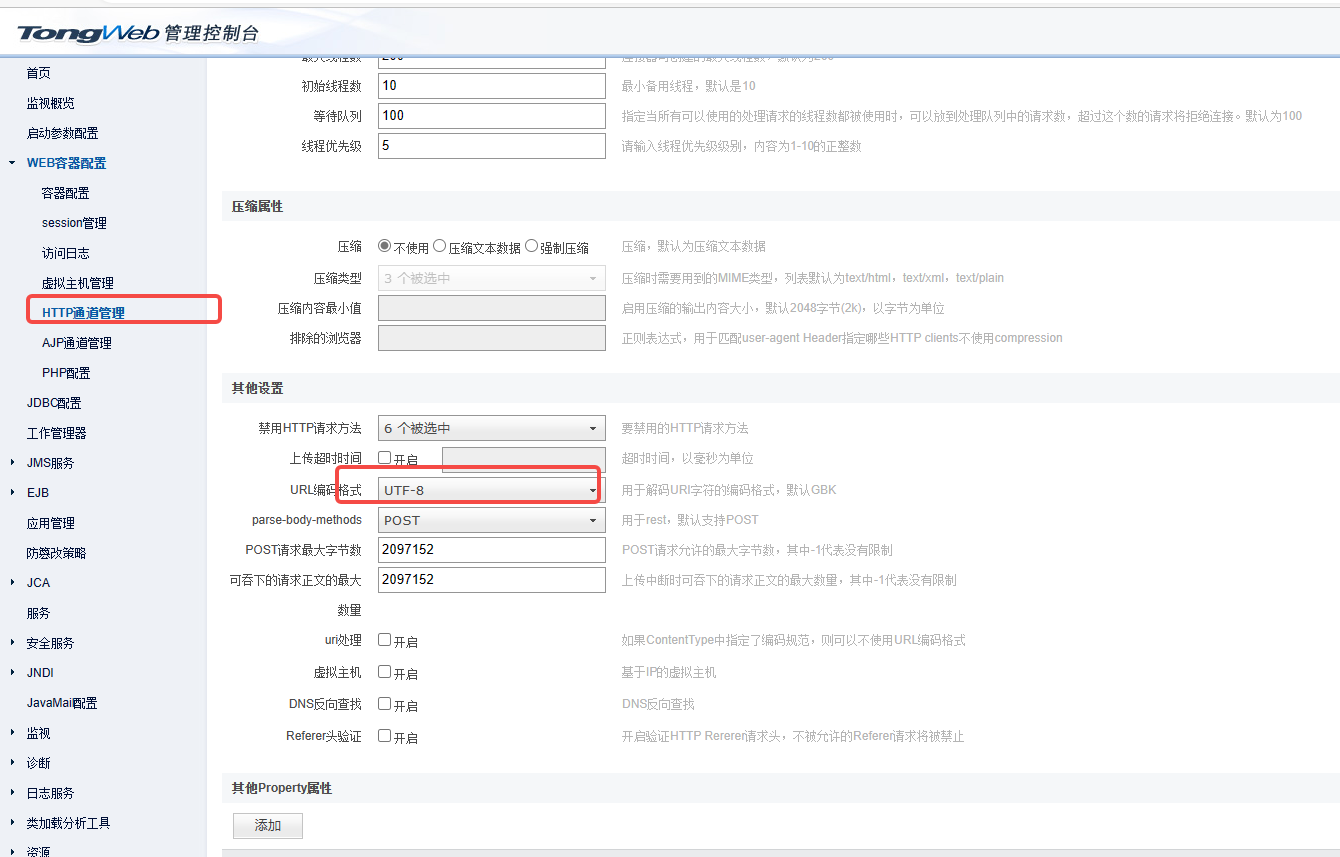
Task: Open the URL编码格式 dropdown showing UTF-8
Action: 491,490
